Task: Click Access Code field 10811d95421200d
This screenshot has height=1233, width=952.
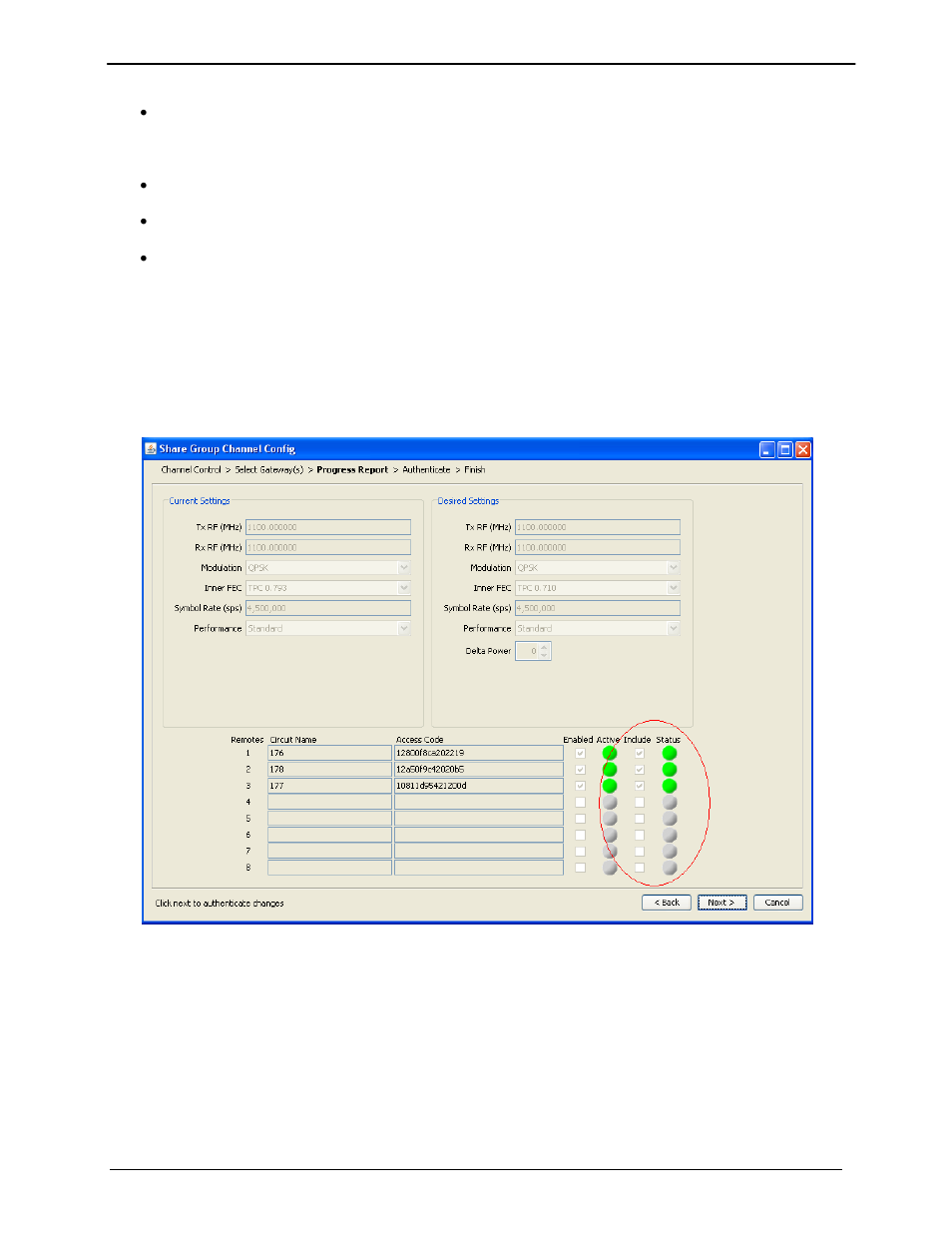Action: coord(479,786)
